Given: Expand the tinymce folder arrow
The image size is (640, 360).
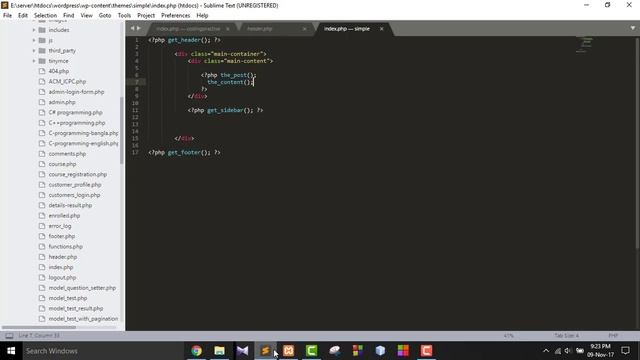Looking at the screenshot, I should point(34,61).
